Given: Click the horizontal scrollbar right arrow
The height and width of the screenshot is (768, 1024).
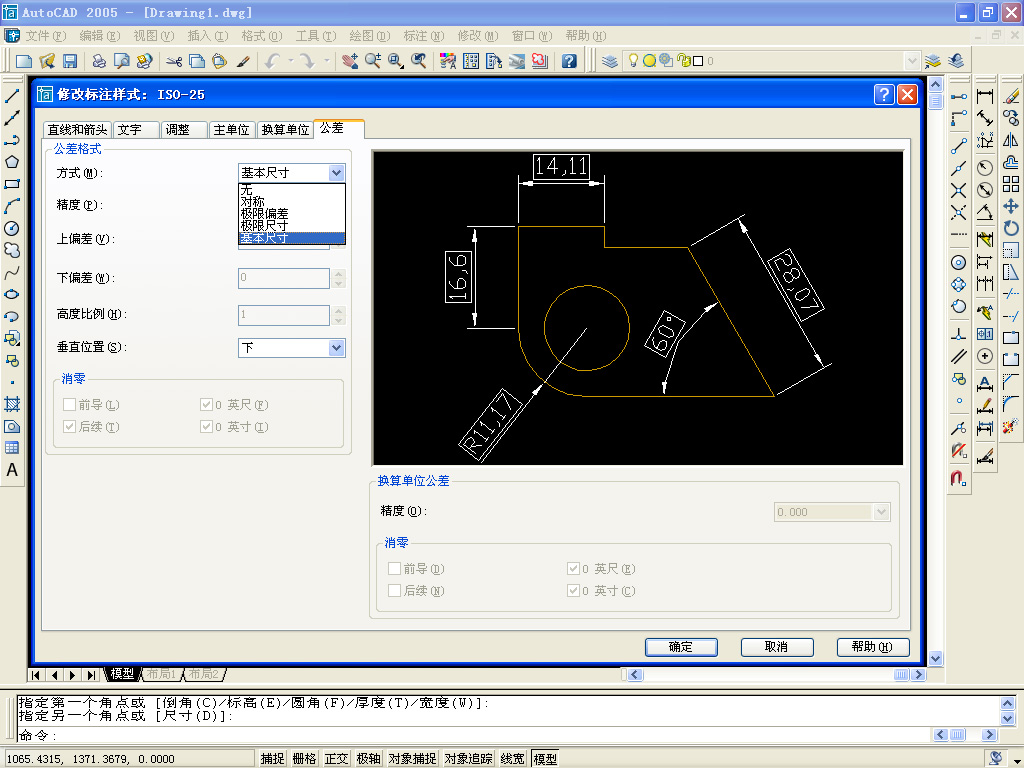Looking at the screenshot, I should [x=919, y=675].
